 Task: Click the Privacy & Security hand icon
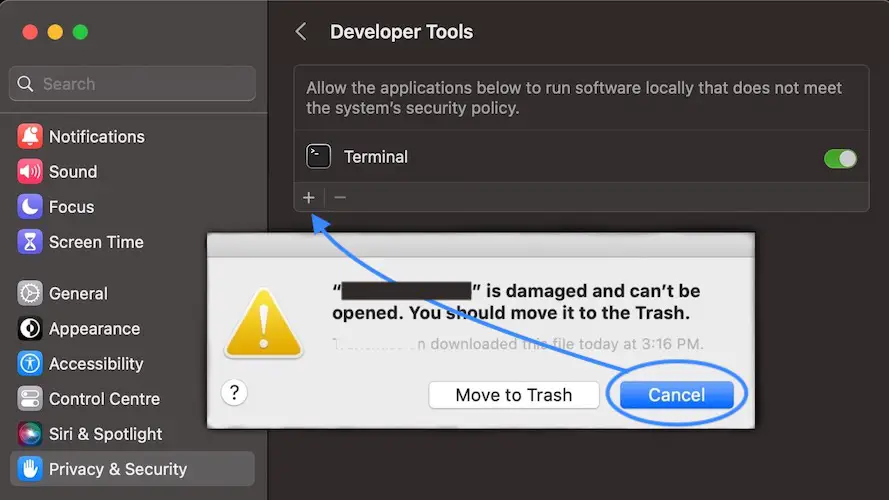(x=29, y=469)
